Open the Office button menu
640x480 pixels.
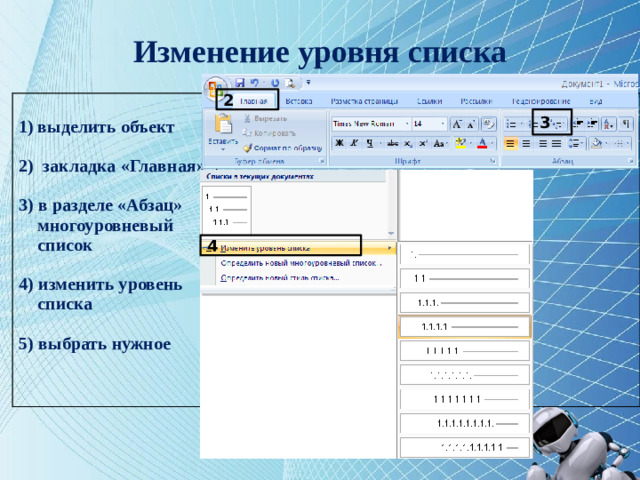pyautogui.click(x=215, y=88)
